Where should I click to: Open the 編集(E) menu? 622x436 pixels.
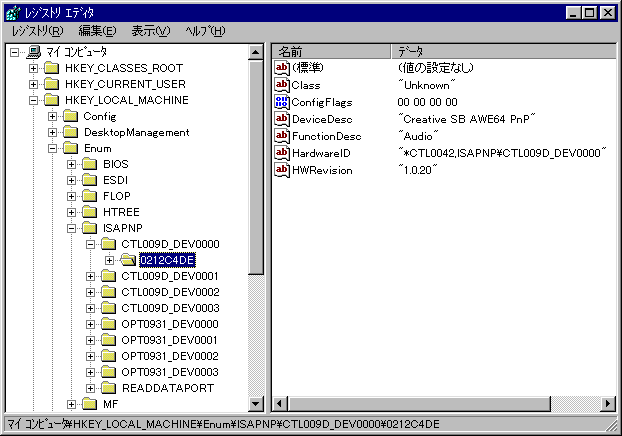97,31
